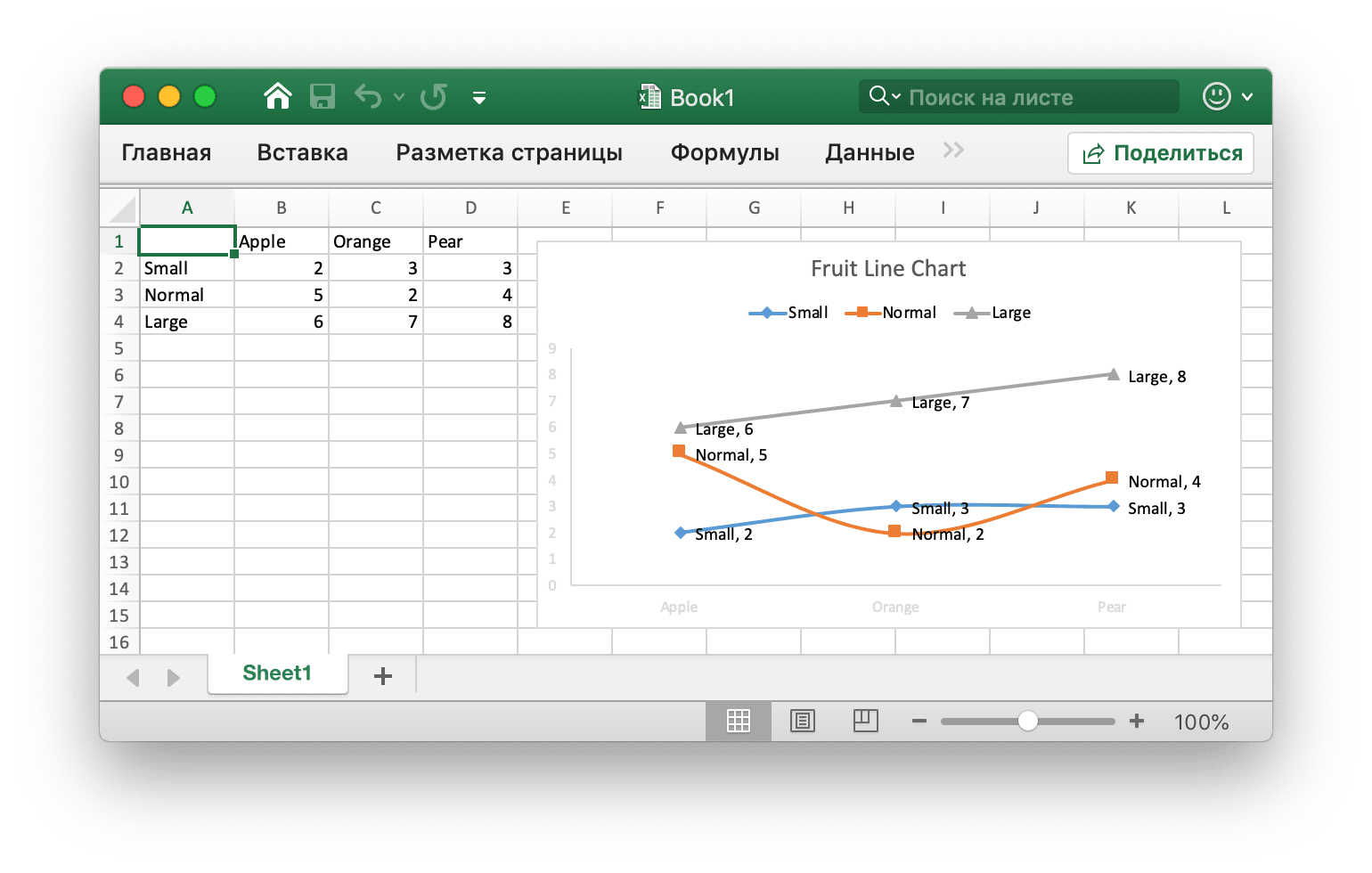Click the 'Fruit Line Chart' chart title

point(888,269)
